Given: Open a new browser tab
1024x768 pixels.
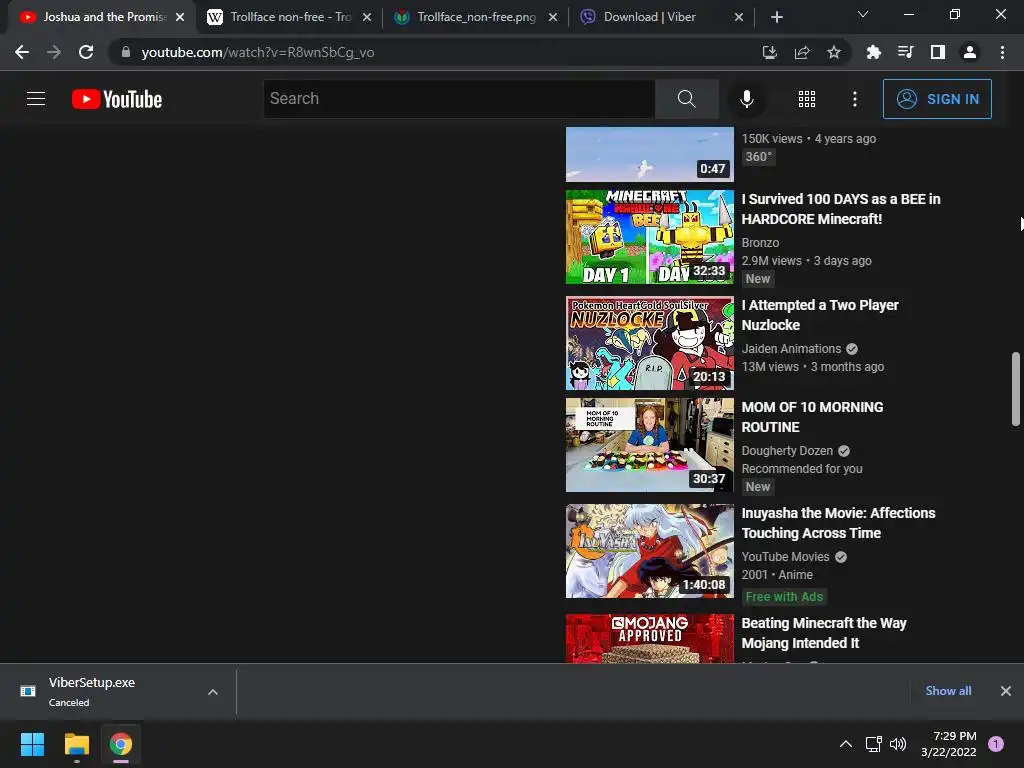Looking at the screenshot, I should (776, 17).
